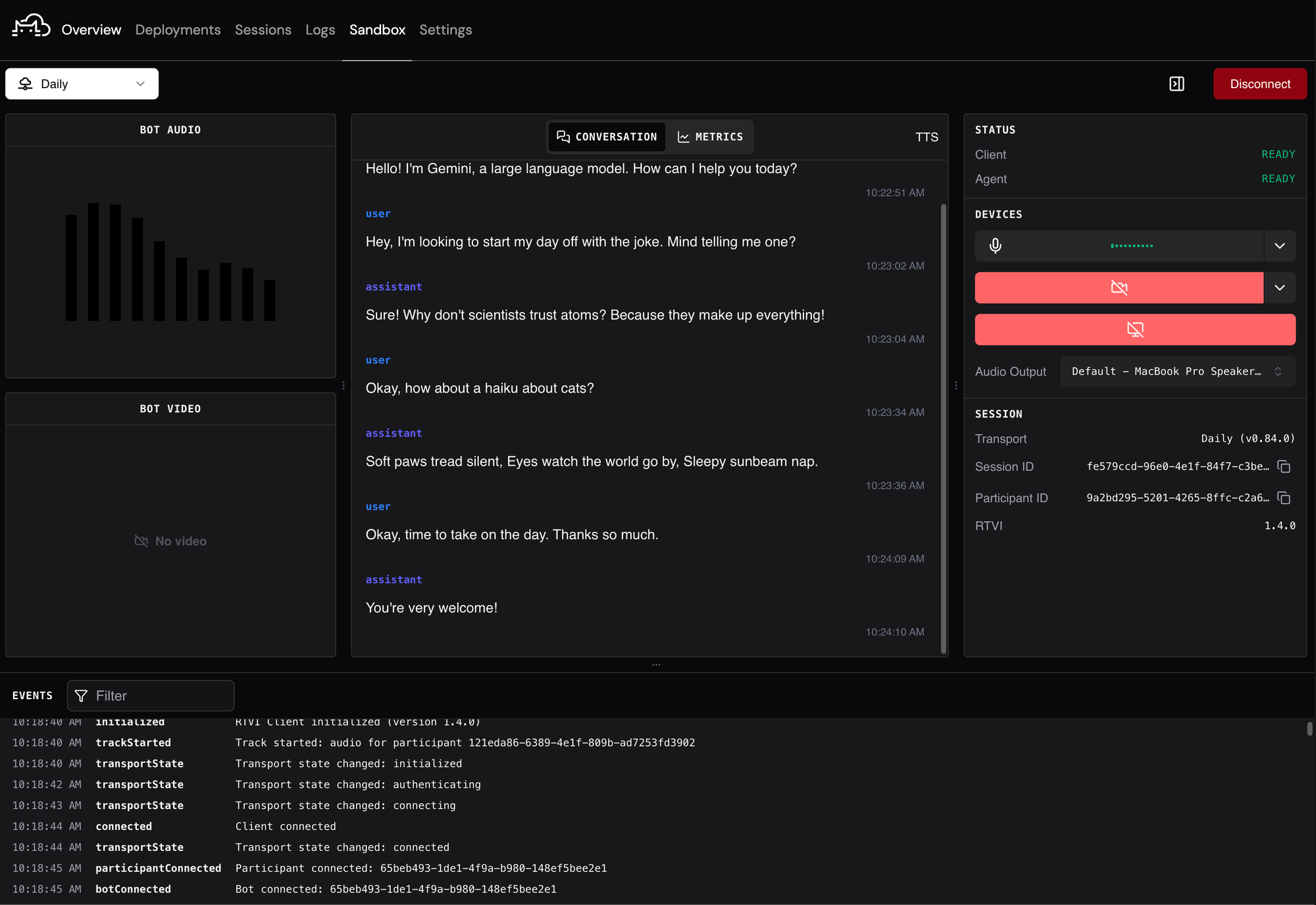
Task: Toggle the sidebar panel collapse icon
Action: click(x=1177, y=84)
